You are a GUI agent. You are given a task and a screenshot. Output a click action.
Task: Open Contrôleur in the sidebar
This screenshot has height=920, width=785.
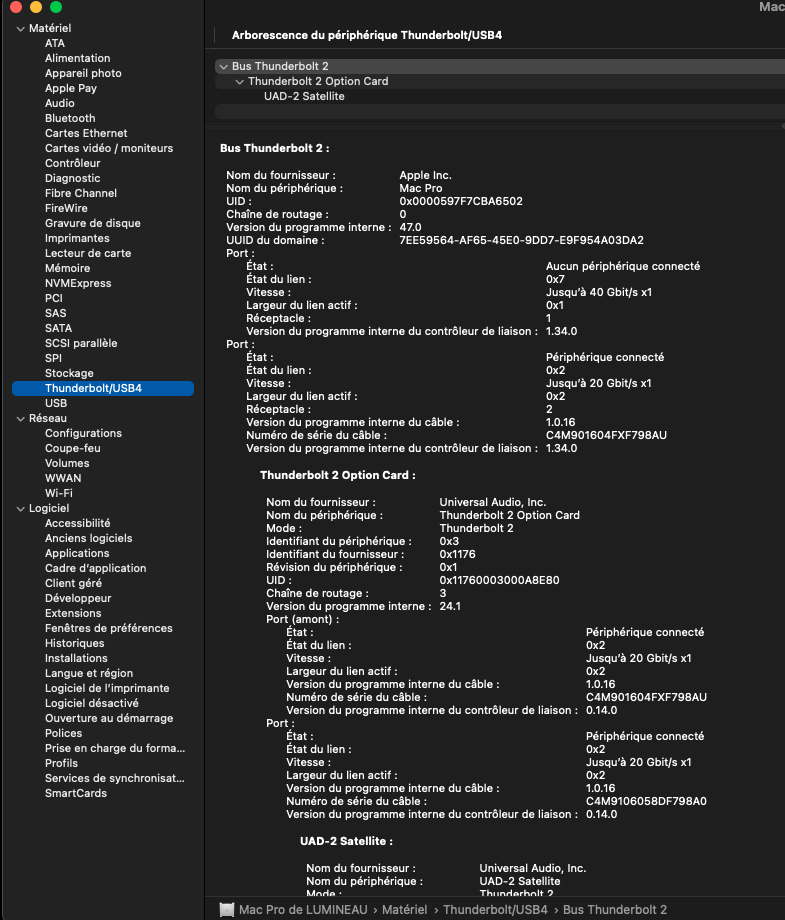click(73, 163)
